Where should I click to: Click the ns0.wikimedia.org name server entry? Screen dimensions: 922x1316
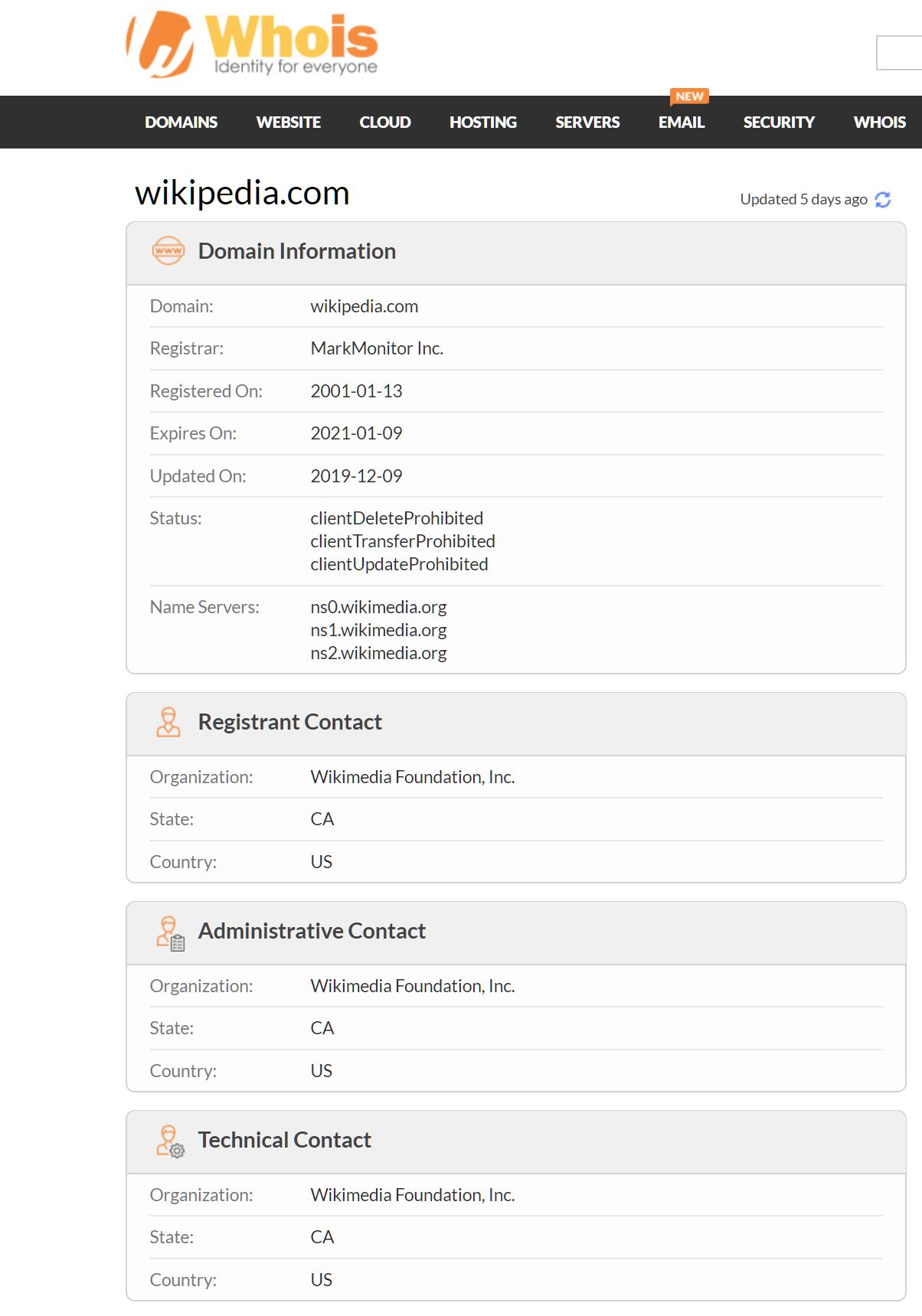pyautogui.click(x=378, y=607)
